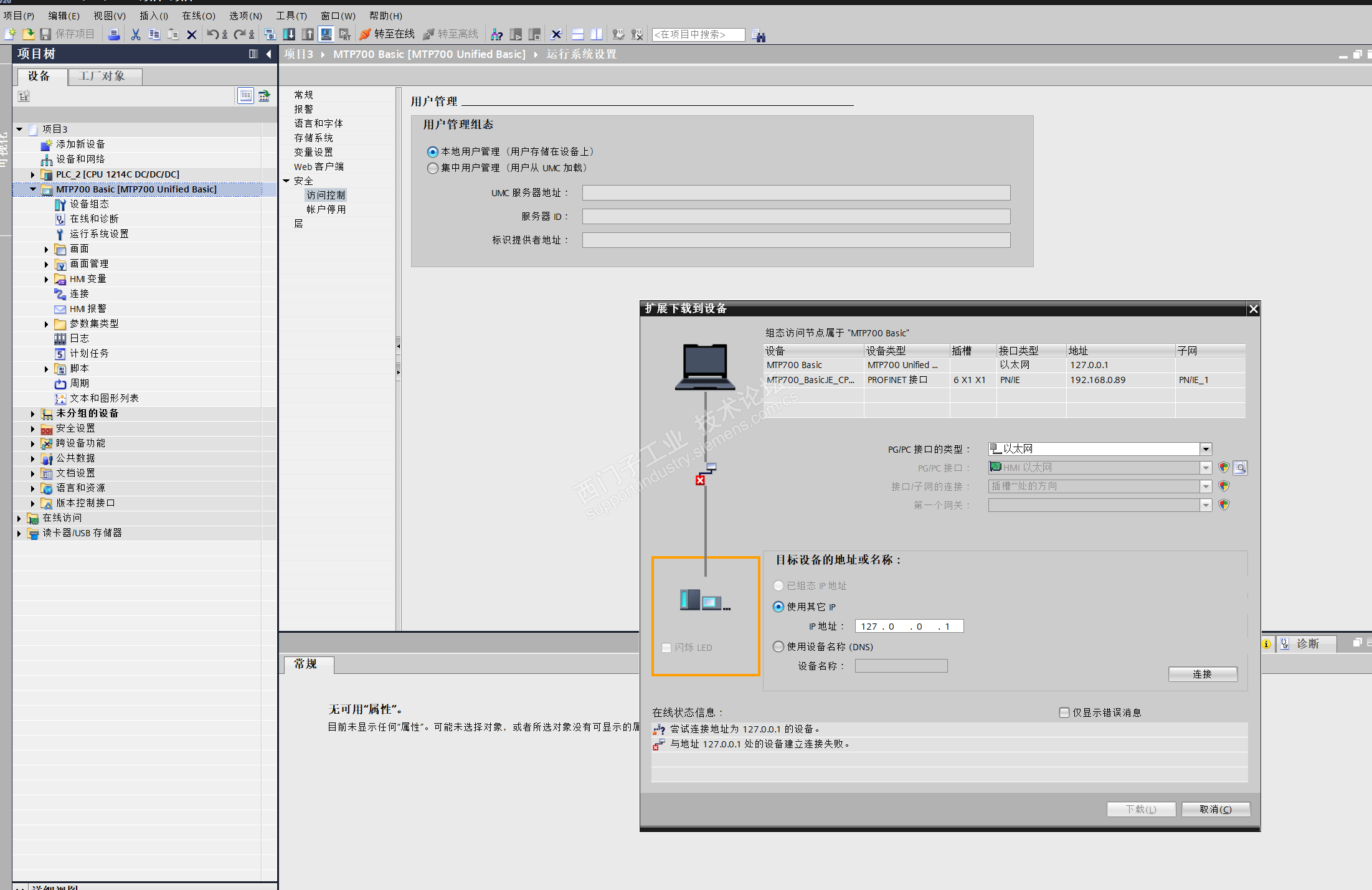Open the 在线(O) menu
Screen dimensions: 1372x890
[198, 16]
